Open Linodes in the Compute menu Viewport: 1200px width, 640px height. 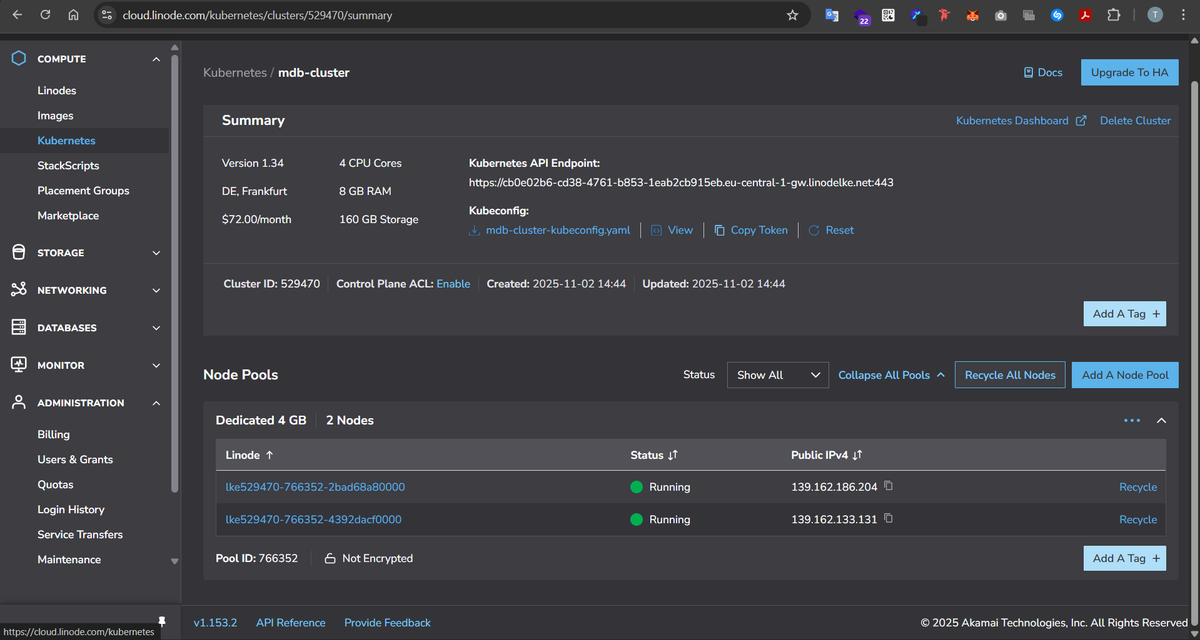[57, 91]
